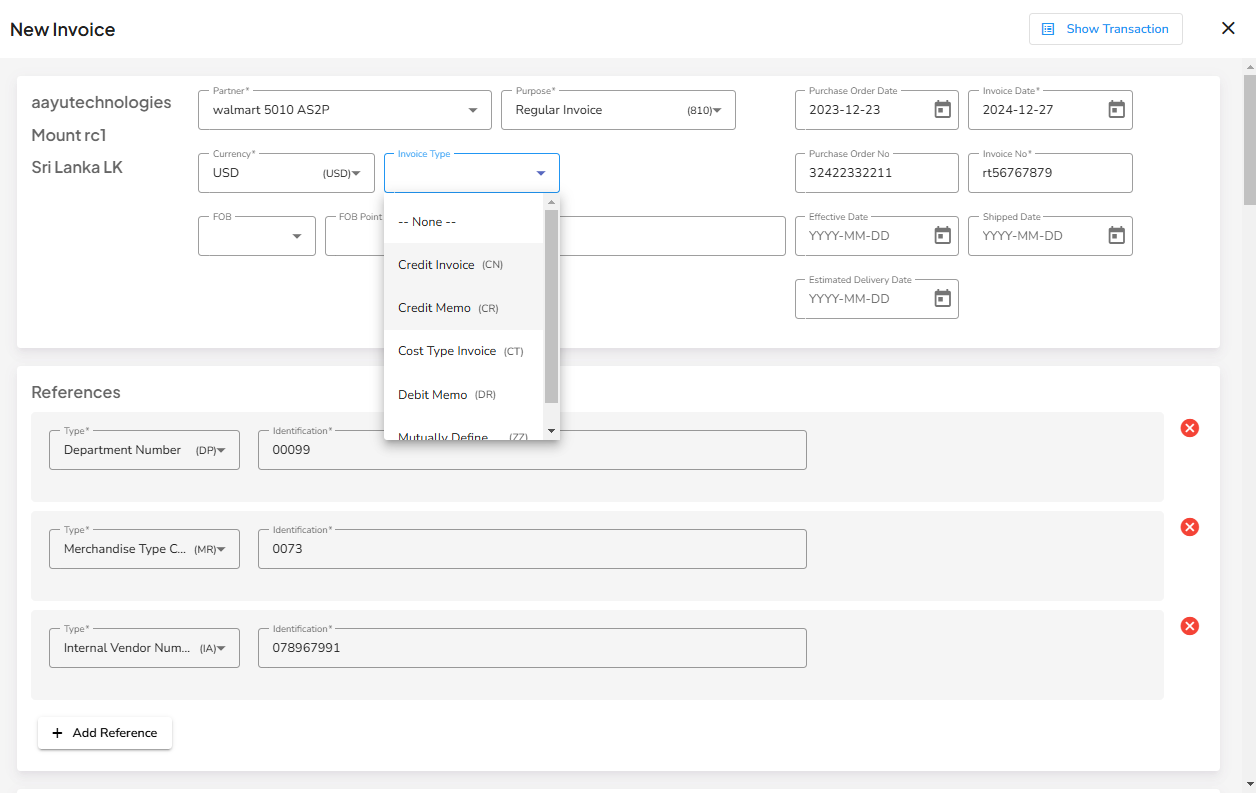Expand the Currency dropdown

(x=356, y=172)
